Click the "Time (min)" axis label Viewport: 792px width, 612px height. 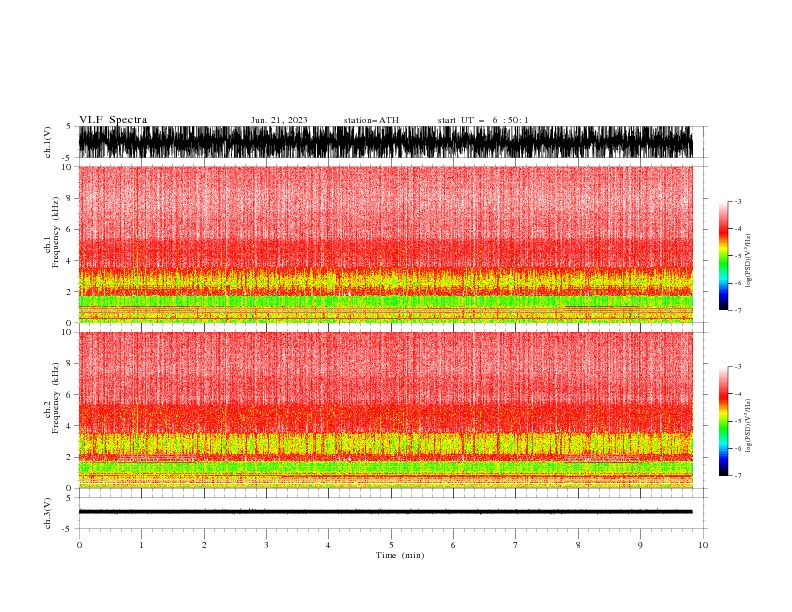[x=400, y=555]
